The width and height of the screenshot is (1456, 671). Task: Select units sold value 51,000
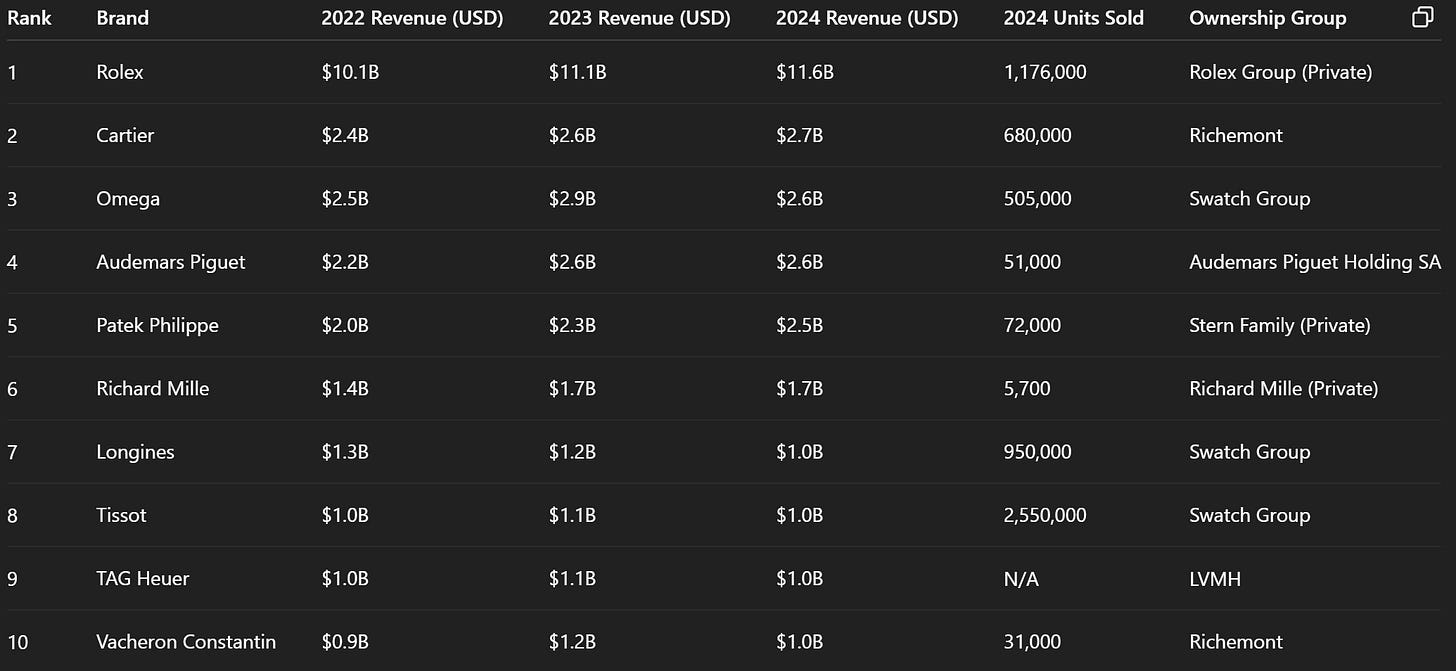coord(1032,262)
